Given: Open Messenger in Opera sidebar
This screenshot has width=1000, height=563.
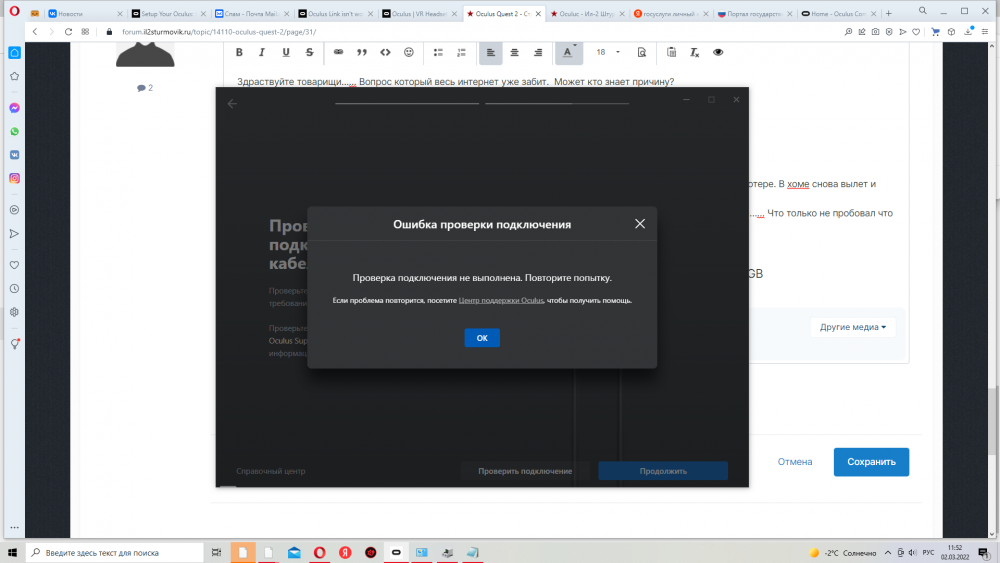Looking at the screenshot, I should pyautogui.click(x=15, y=108).
